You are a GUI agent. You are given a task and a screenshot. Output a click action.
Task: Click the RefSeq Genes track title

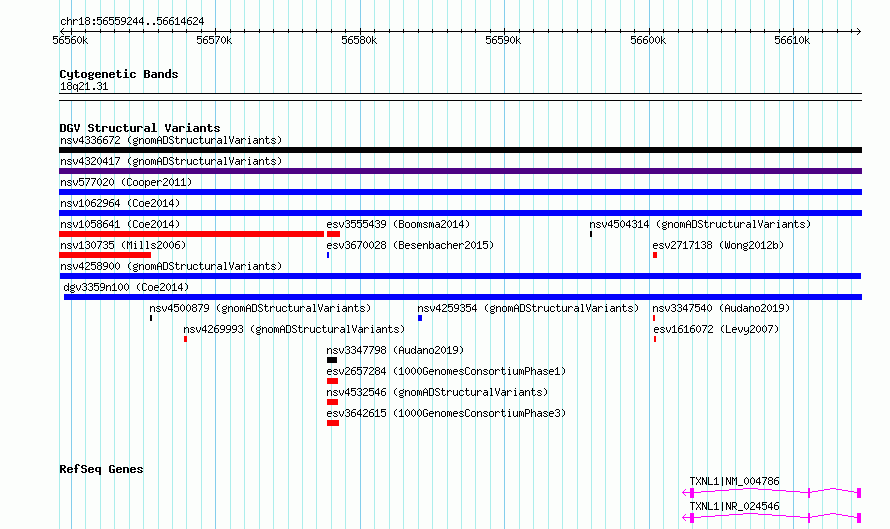pyautogui.click(x=101, y=469)
